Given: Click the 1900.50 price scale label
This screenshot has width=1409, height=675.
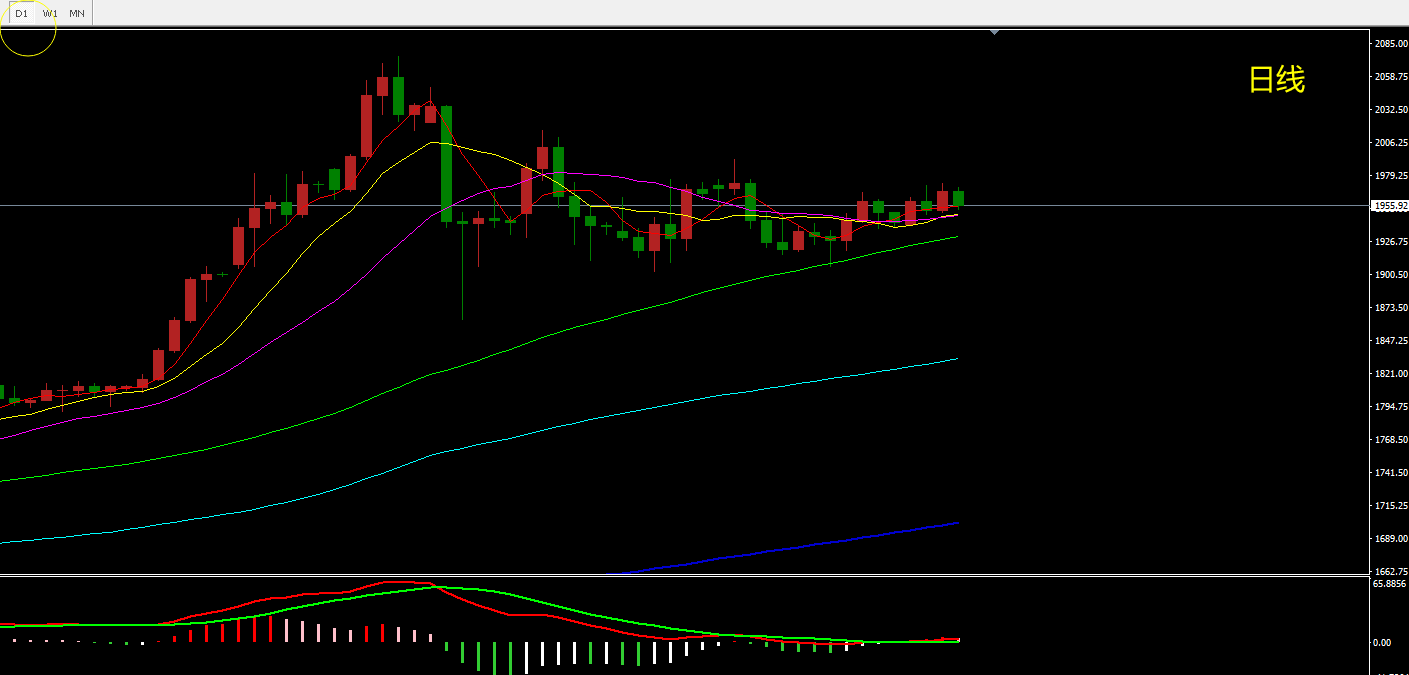Looking at the screenshot, I should pos(1391,275).
